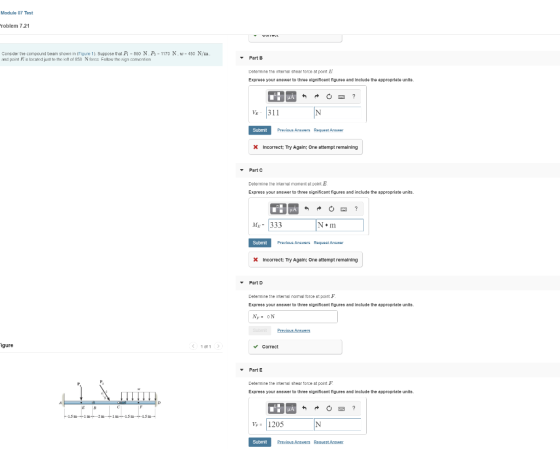Click the Part B value field showing 311

coord(290,113)
